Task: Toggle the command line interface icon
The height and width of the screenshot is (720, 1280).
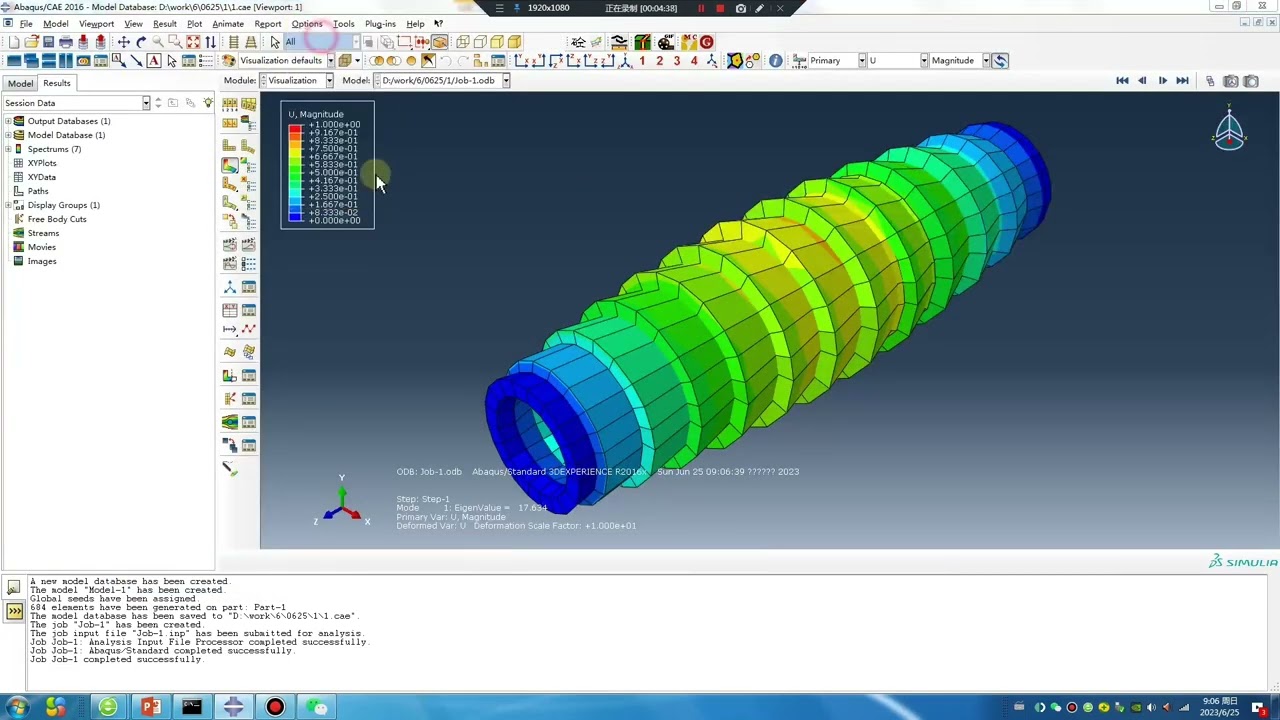Action: (14, 611)
